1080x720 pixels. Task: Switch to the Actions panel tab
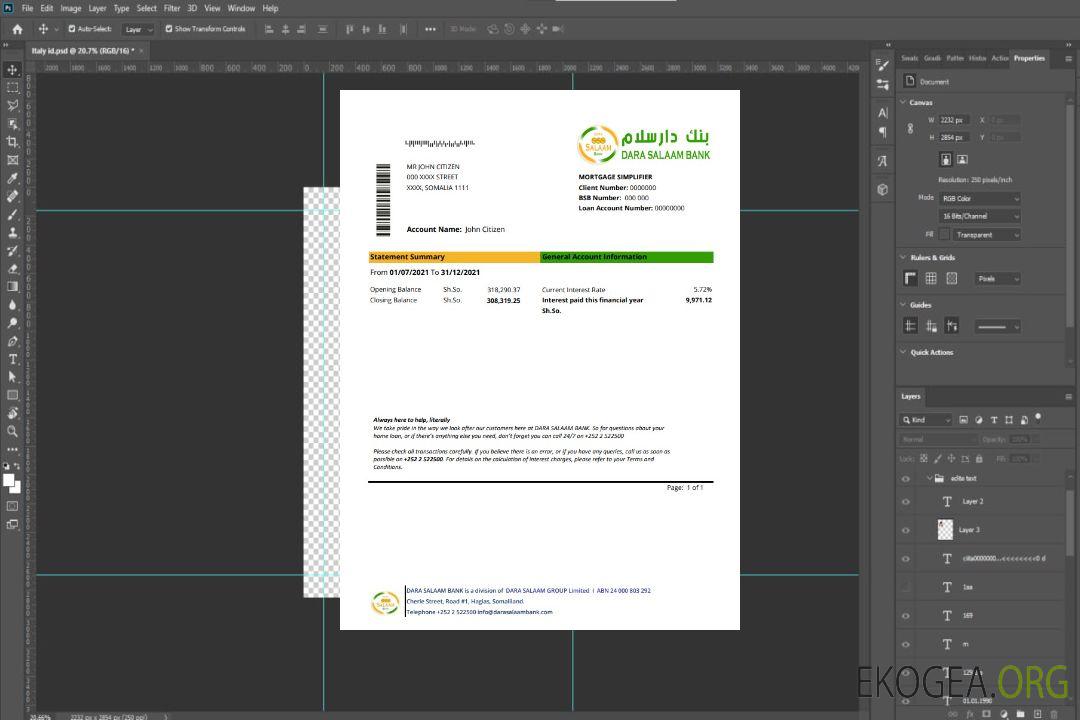point(999,59)
